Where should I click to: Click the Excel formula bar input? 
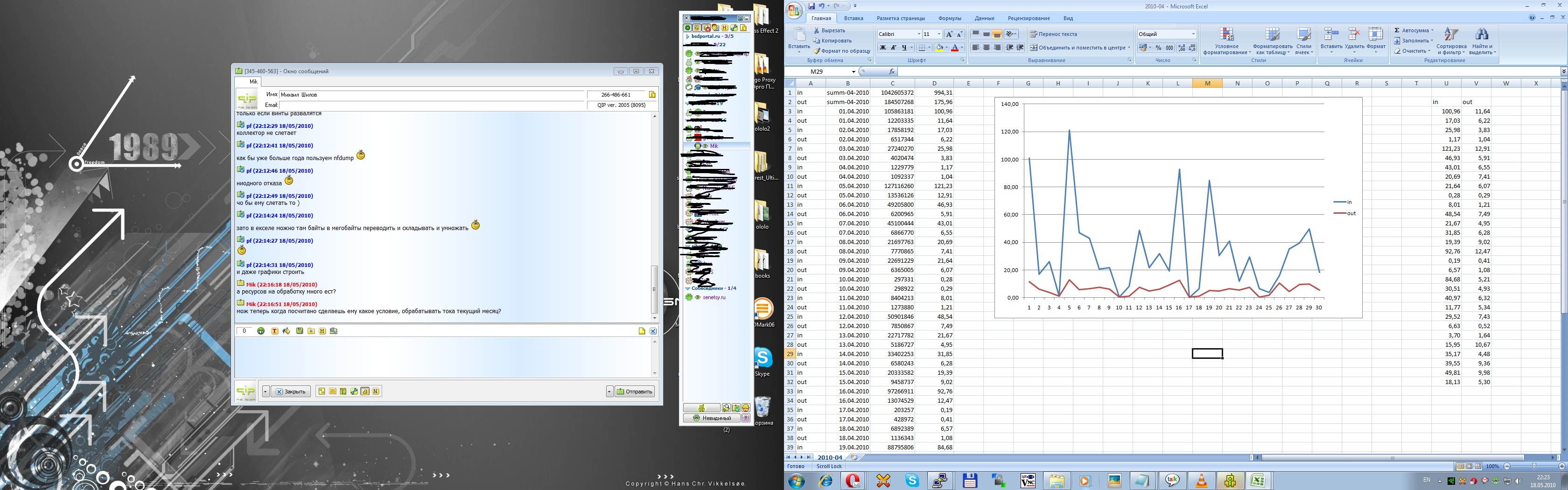click(x=1230, y=72)
